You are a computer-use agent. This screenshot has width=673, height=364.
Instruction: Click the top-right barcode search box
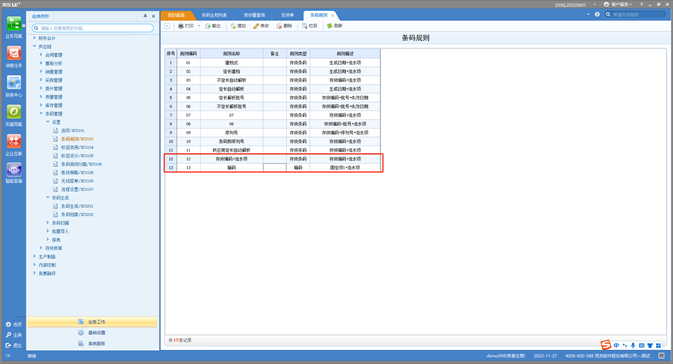[636, 14]
